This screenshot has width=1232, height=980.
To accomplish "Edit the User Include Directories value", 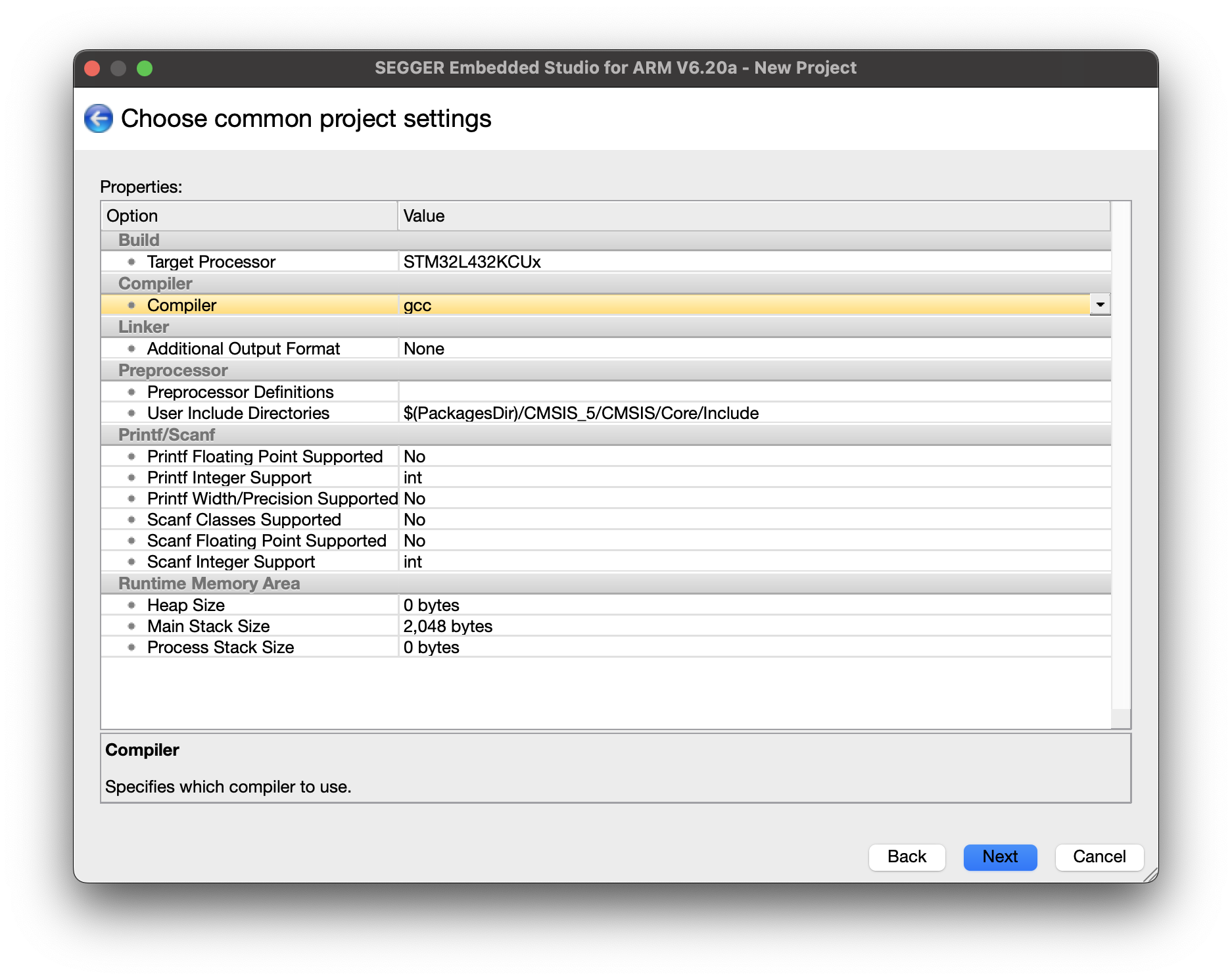I will point(754,413).
